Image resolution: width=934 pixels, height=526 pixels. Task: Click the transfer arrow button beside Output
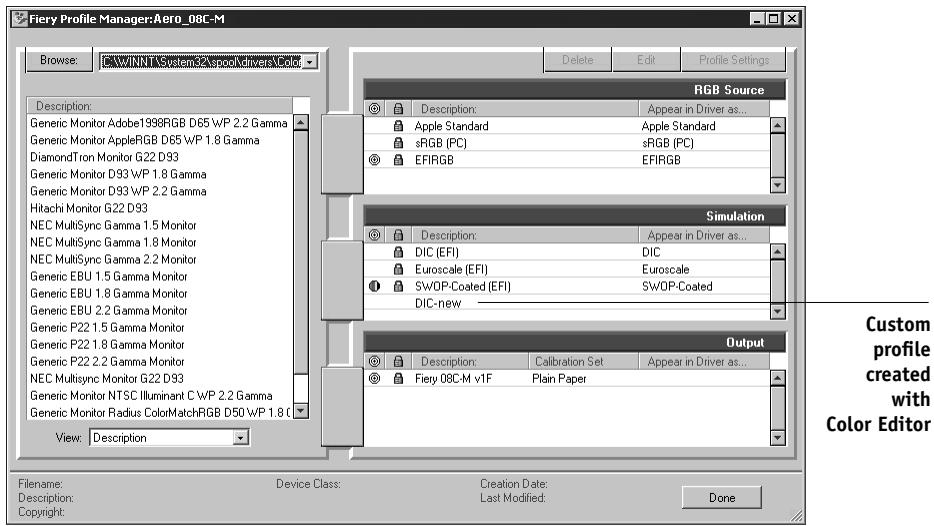(342, 406)
